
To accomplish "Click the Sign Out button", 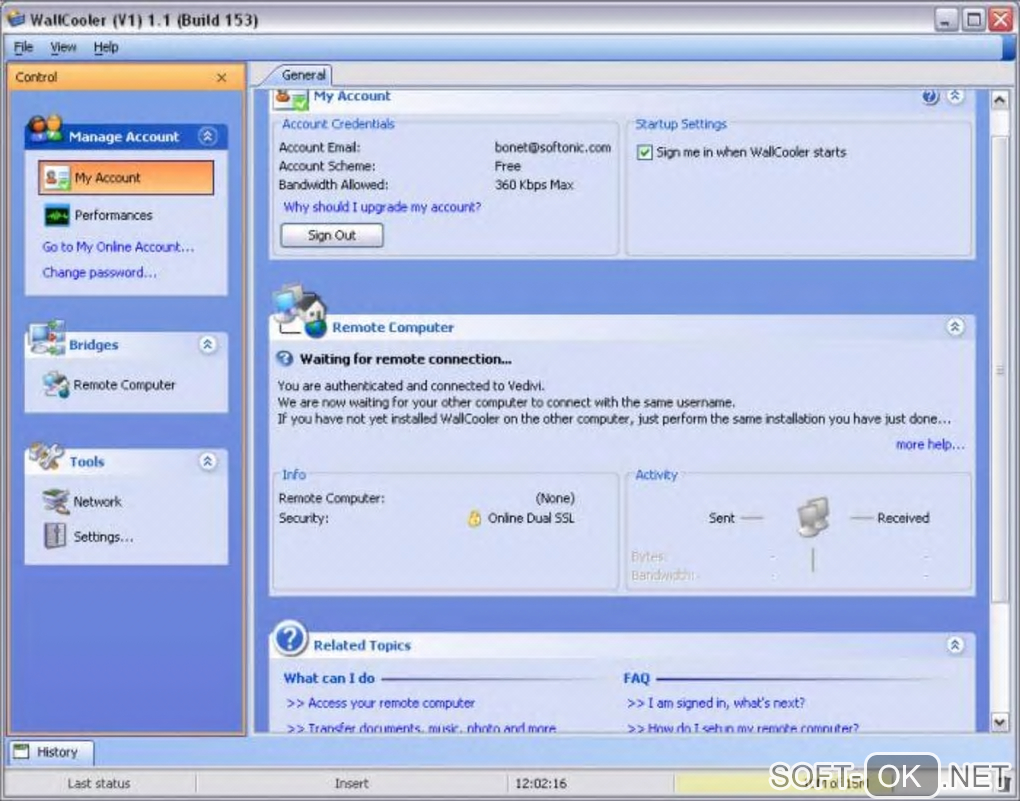I will pos(332,235).
